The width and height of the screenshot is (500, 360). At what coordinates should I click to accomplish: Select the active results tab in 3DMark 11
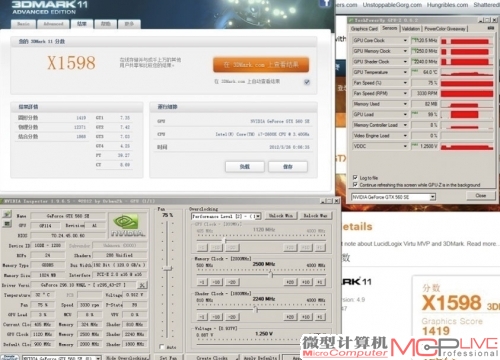pyautogui.click(x=82, y=24)
